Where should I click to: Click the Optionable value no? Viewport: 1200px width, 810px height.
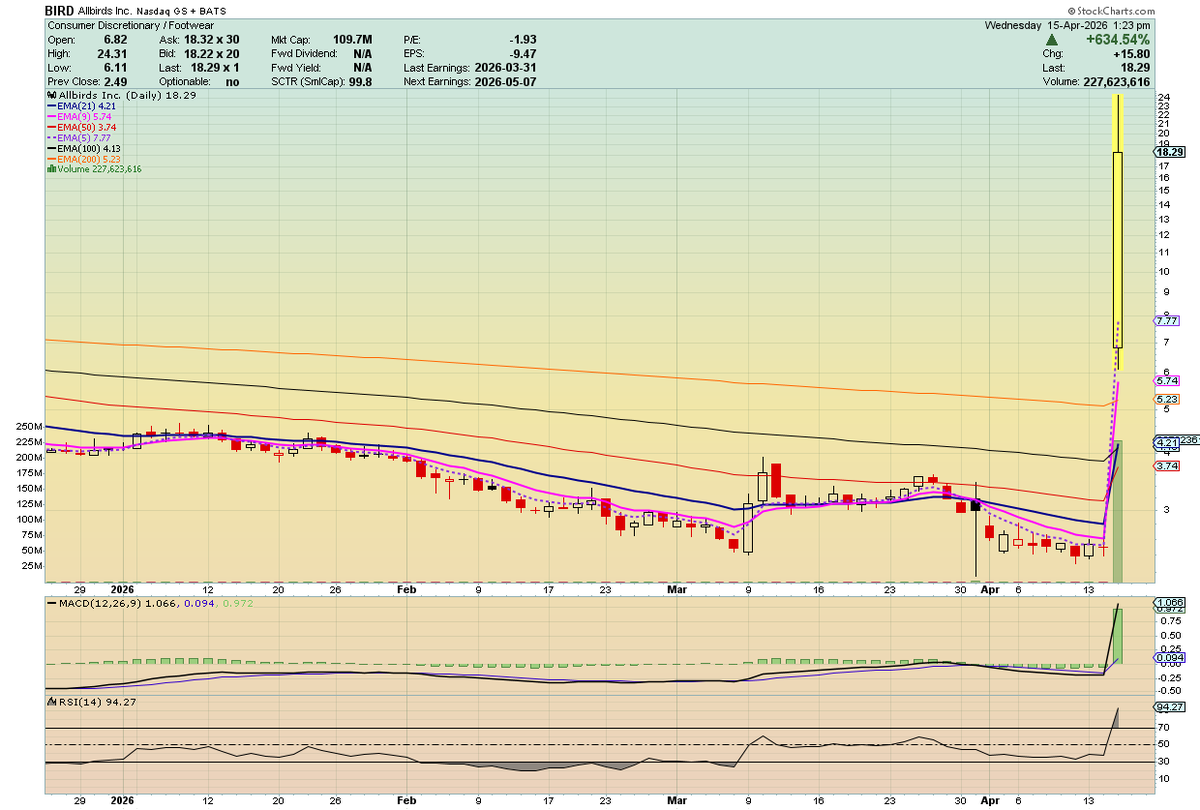tap(232, 82)
